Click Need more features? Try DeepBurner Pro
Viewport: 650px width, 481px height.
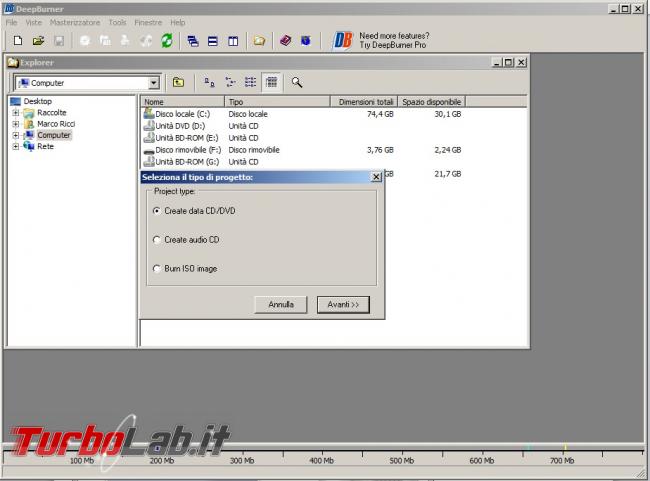coord(394,41)
